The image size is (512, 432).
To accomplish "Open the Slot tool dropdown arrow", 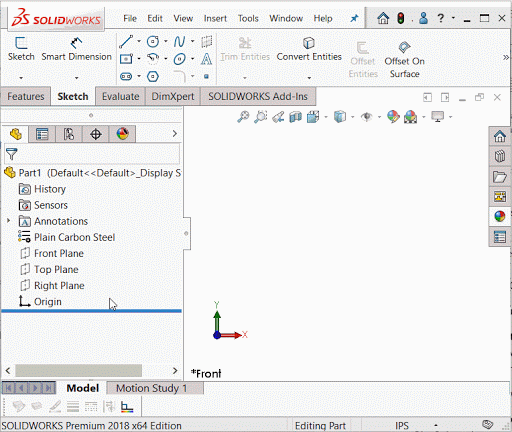I will click(139, 76).
